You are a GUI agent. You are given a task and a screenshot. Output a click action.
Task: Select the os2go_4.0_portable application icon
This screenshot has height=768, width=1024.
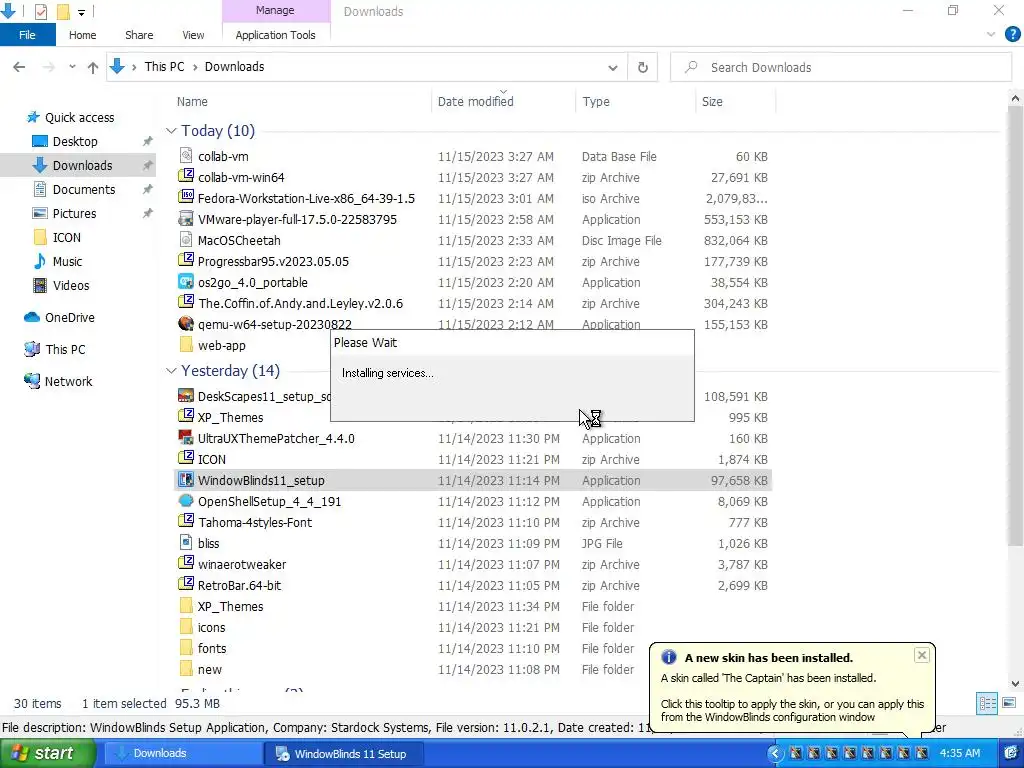coord(186,281)
